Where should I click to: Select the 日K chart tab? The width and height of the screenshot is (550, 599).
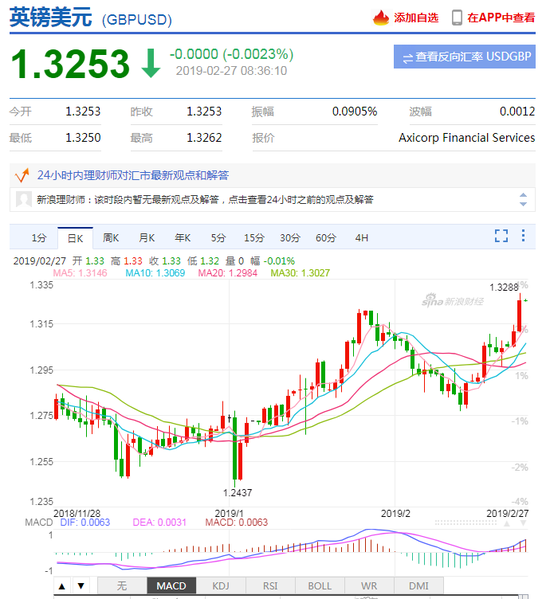click(x=75, y=238)
